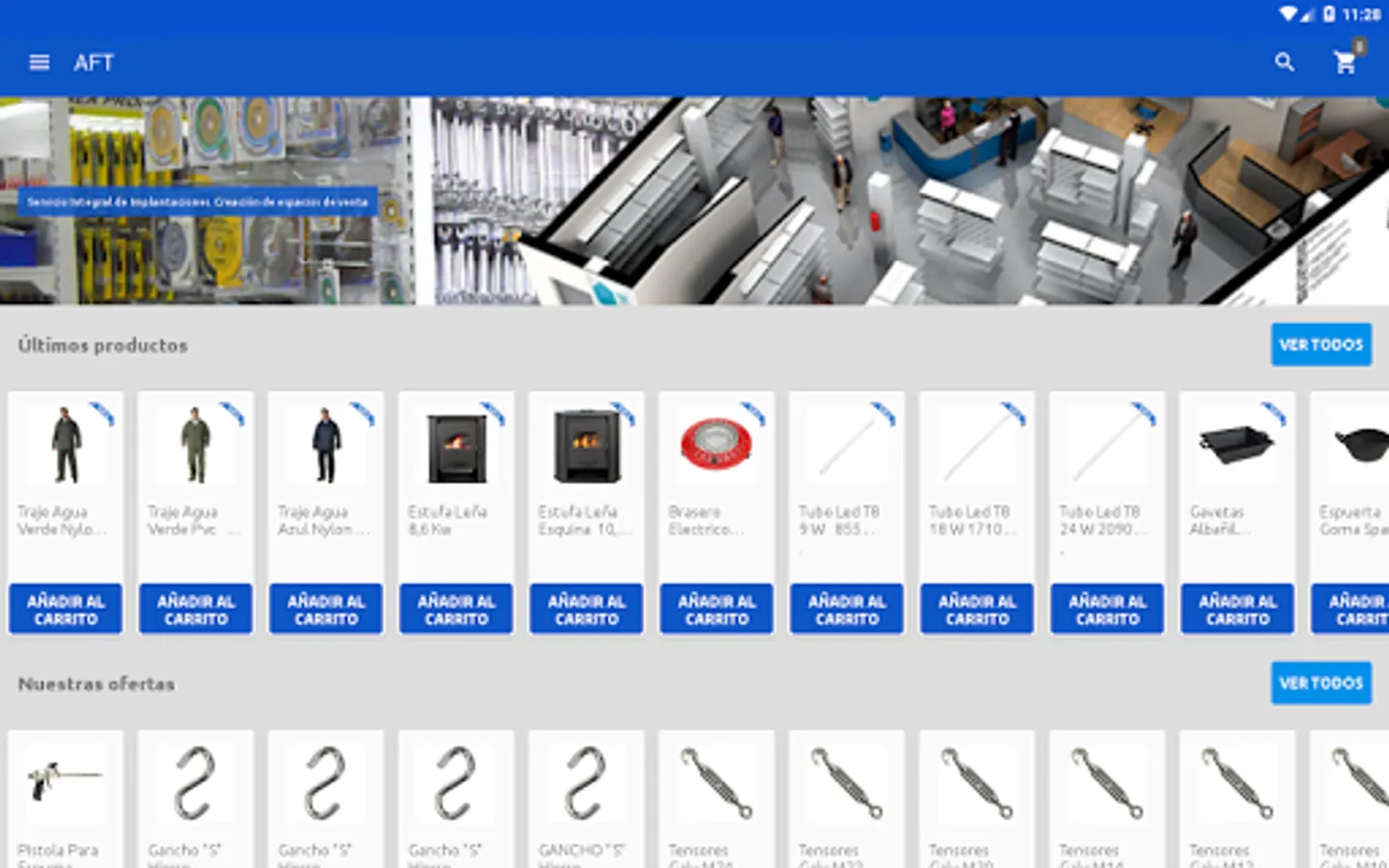1389x868 pixels.
Task: View all Nuestras ofertas with VER TODOS
Action: (x=1321, y=683)
